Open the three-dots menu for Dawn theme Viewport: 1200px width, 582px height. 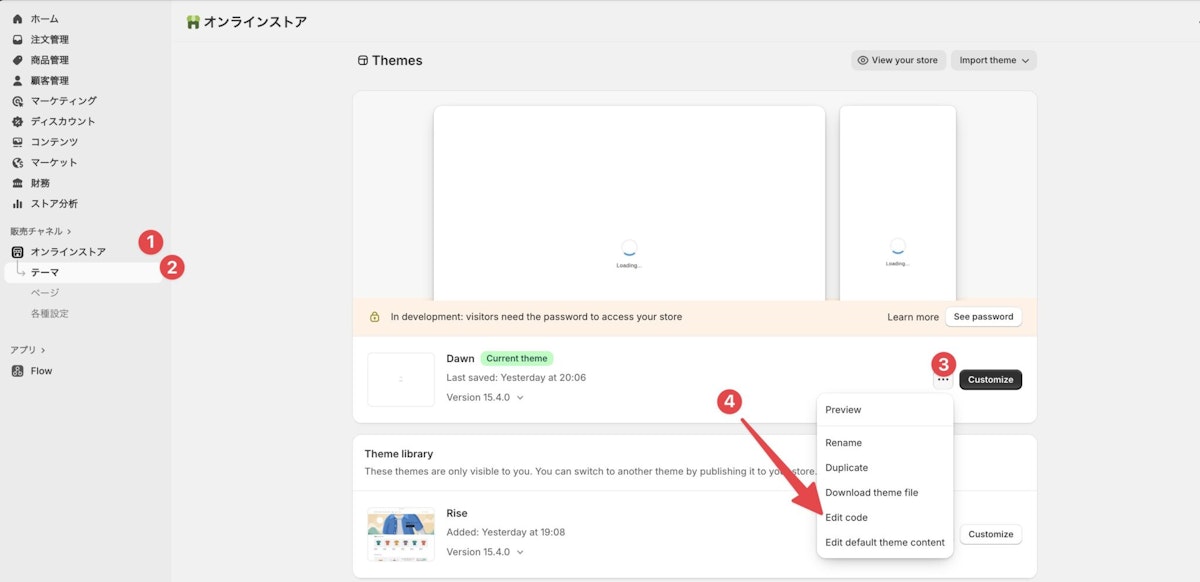[943, 380]
